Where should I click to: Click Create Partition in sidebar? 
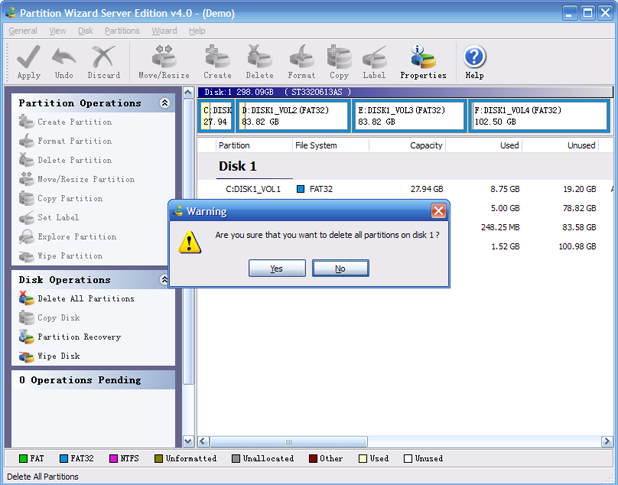[x=65, y=122]
